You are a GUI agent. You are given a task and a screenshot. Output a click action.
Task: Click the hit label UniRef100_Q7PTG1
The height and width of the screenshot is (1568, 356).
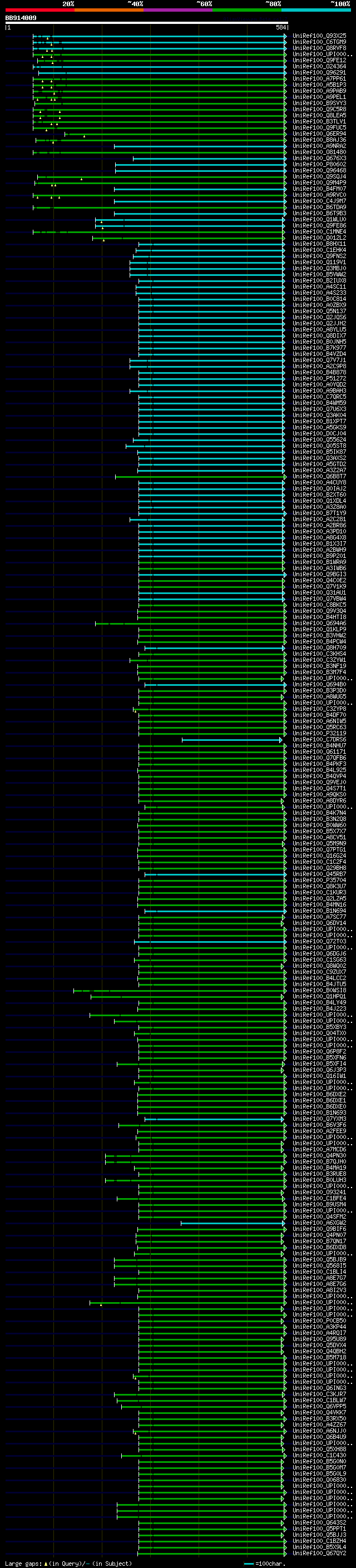(x=319, y=849)
